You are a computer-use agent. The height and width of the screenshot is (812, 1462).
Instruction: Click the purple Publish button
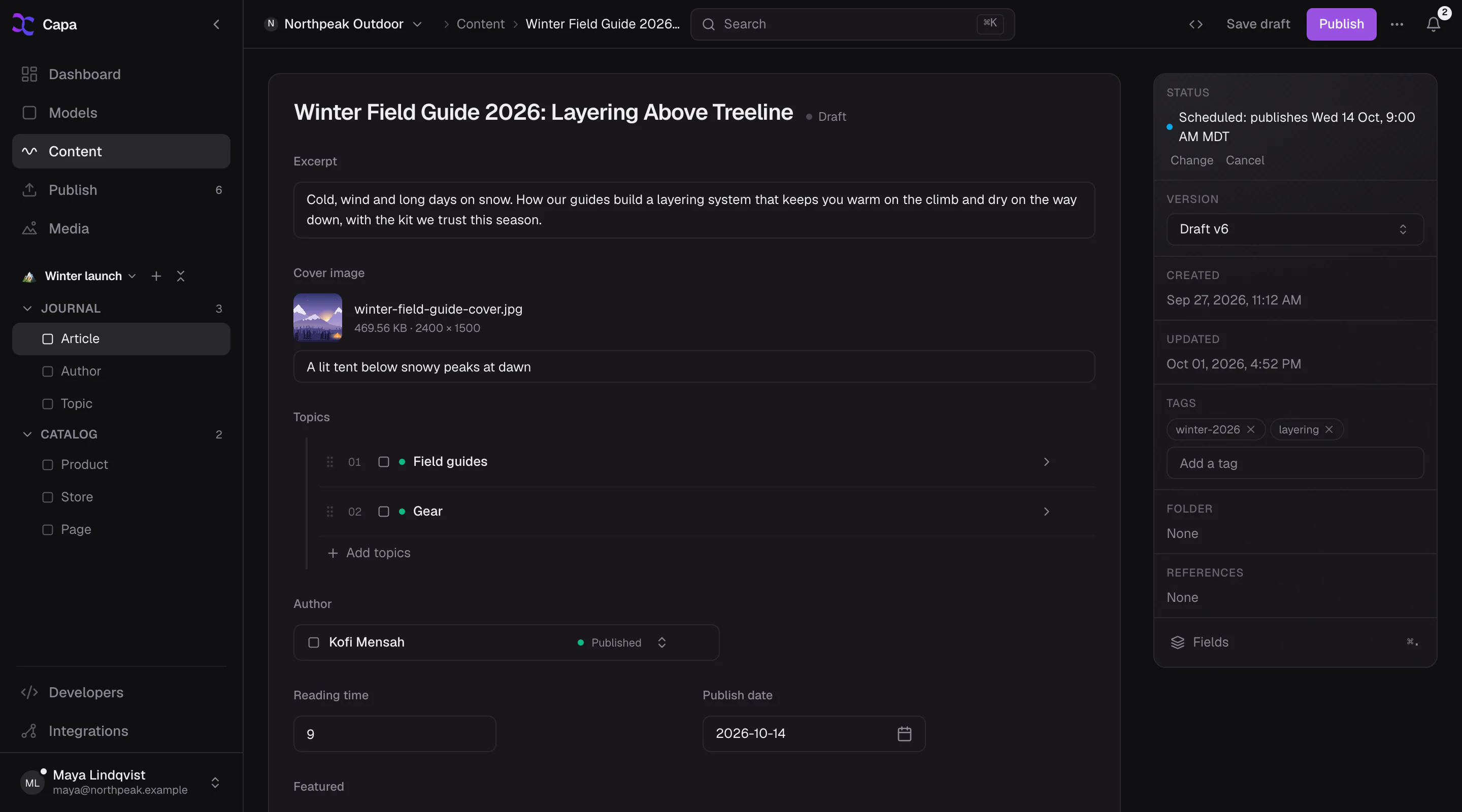click(x=1341, y=24)
